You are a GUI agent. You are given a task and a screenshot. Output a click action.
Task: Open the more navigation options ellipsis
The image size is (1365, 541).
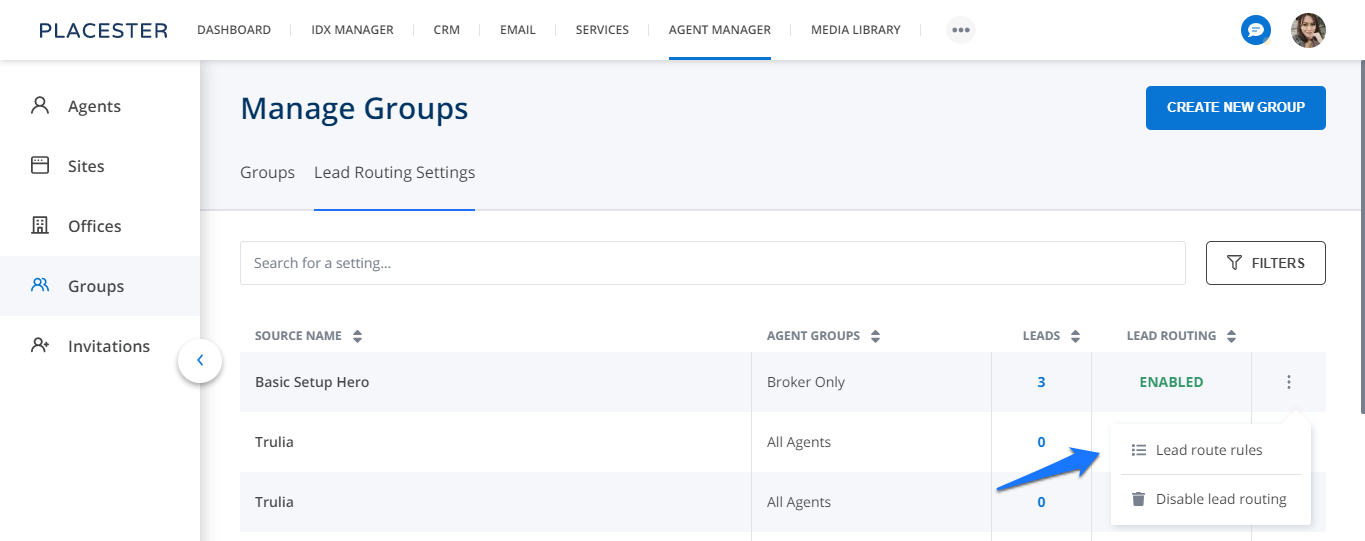click(x=960, y=30)
